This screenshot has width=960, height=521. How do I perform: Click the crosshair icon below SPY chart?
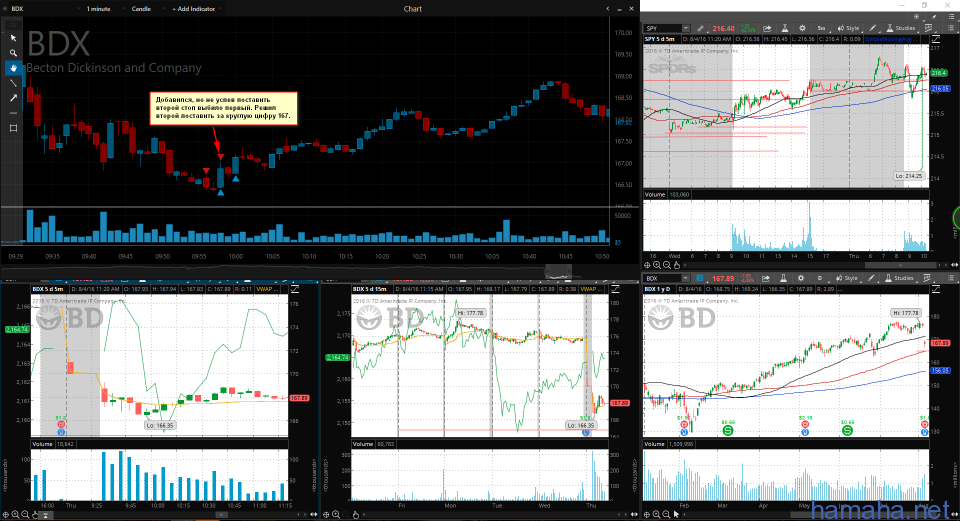click(647, 265)
